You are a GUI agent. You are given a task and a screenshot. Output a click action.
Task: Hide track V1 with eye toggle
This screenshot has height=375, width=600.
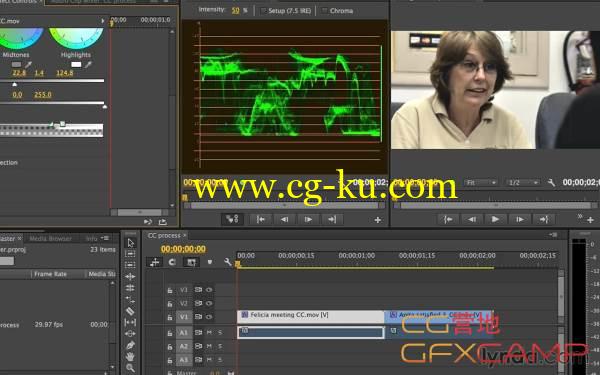(x=209, y=317)
